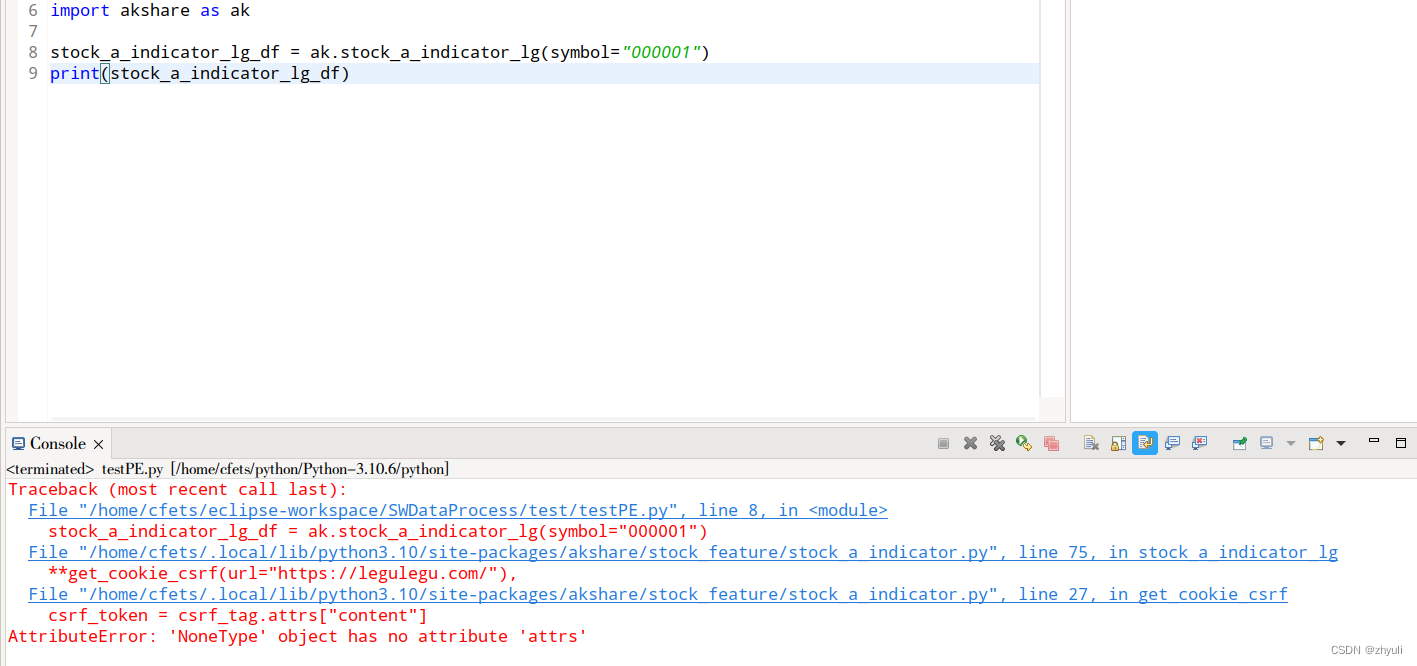Toggle the Scroll Lock padlock icon

(1118, 443)
